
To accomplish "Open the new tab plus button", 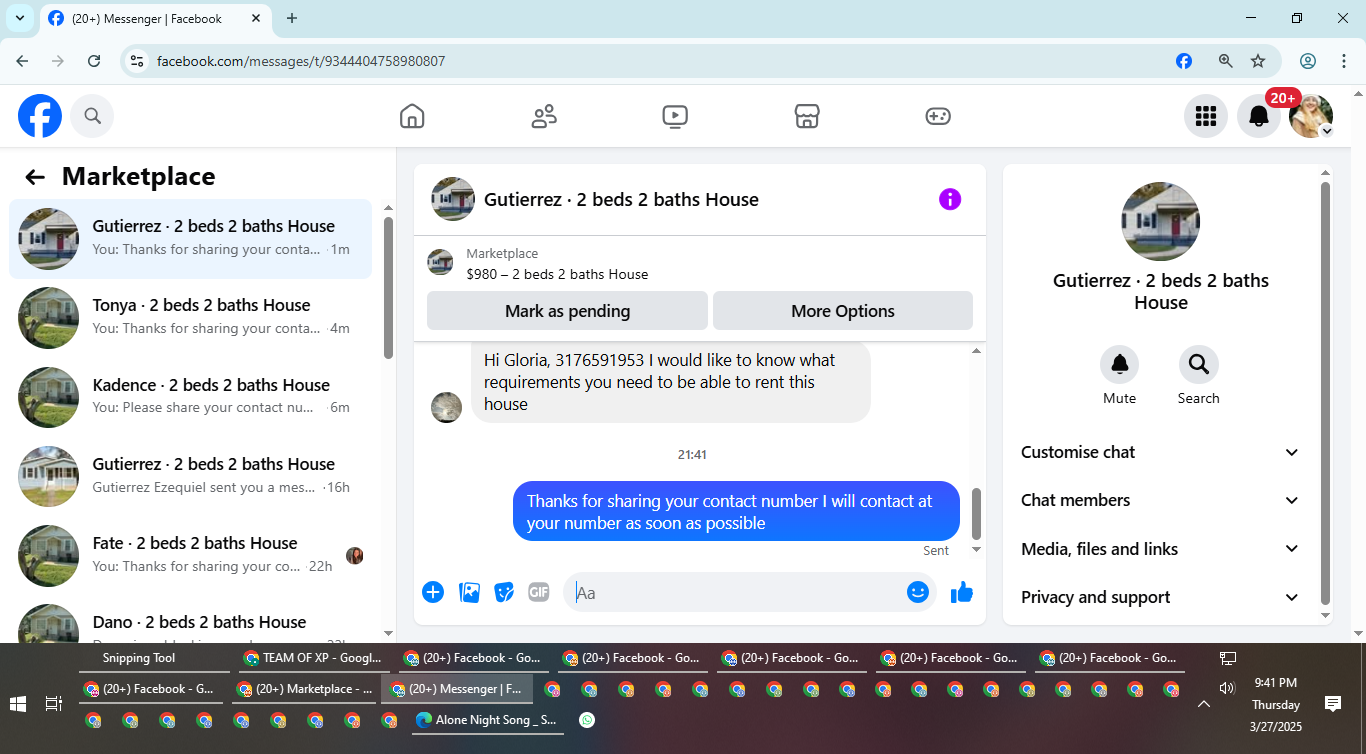I will 292,18.
